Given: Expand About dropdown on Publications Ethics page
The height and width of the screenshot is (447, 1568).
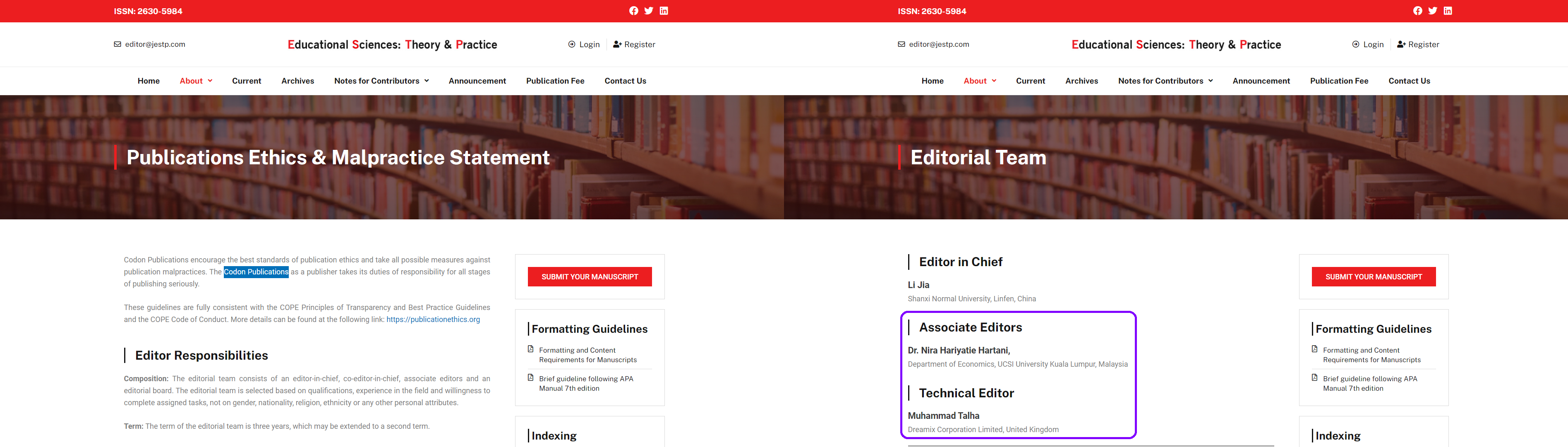Looking at the screenshot, I should point(196,81).
